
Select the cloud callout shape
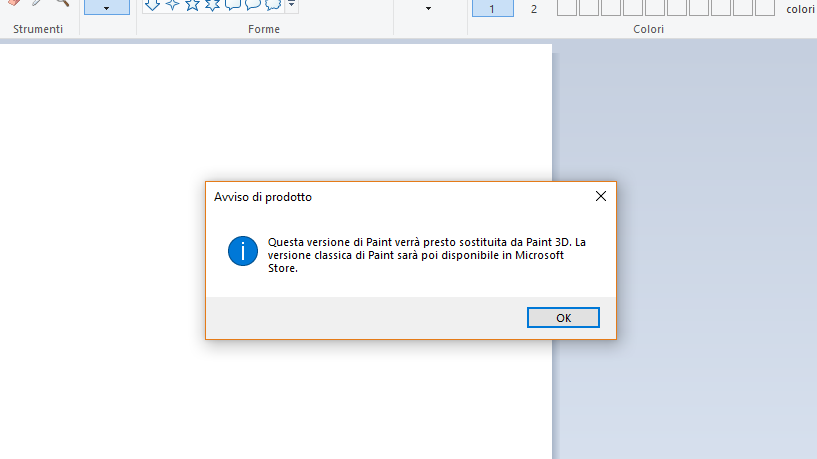tap(273, 5)
